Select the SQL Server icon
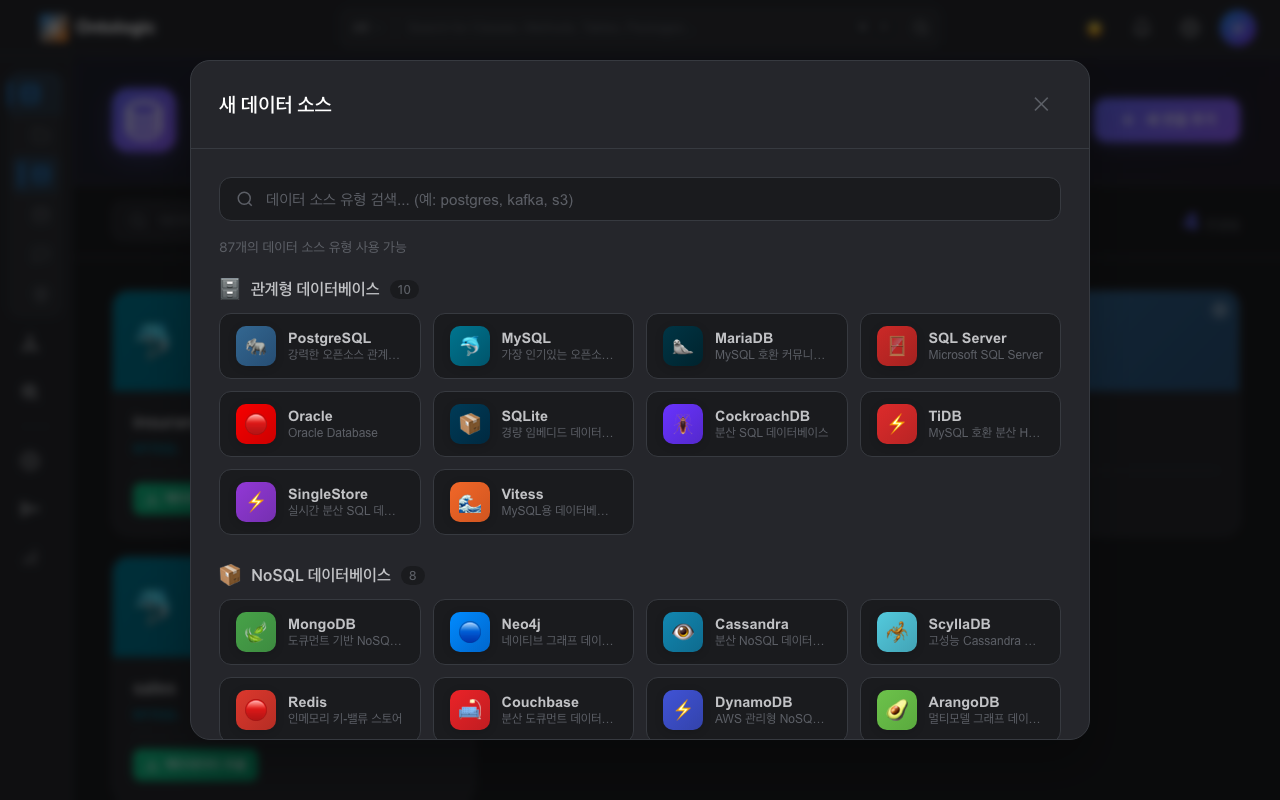The image size is (1280, 800). coord(897,346)
